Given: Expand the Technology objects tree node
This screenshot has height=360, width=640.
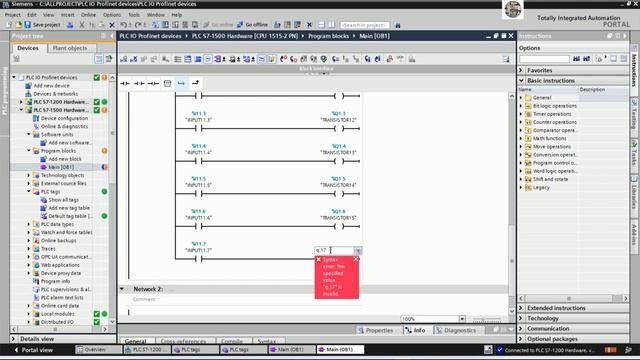Looking at the screenshot, I should tap(29, 176).
